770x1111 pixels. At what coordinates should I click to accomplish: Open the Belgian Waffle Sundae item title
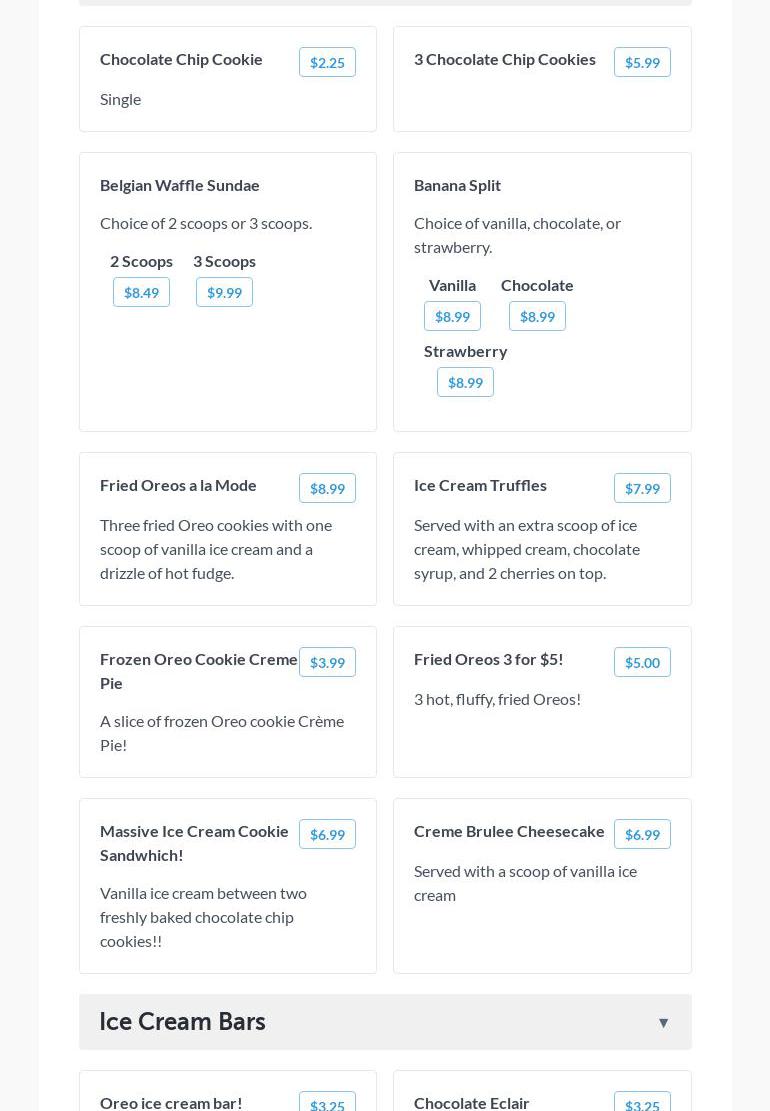pyautogui.click(x=180, y=185)
